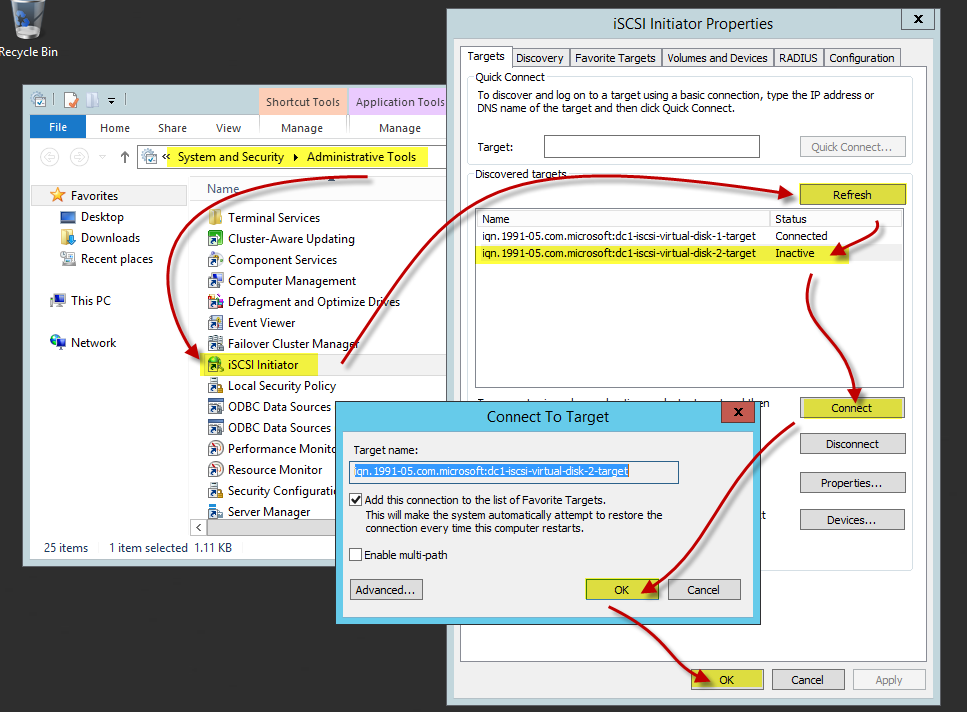Open the Explorer recent locations dropdown arrow
The height and width of the screenshot is (712, 967).
102,157
